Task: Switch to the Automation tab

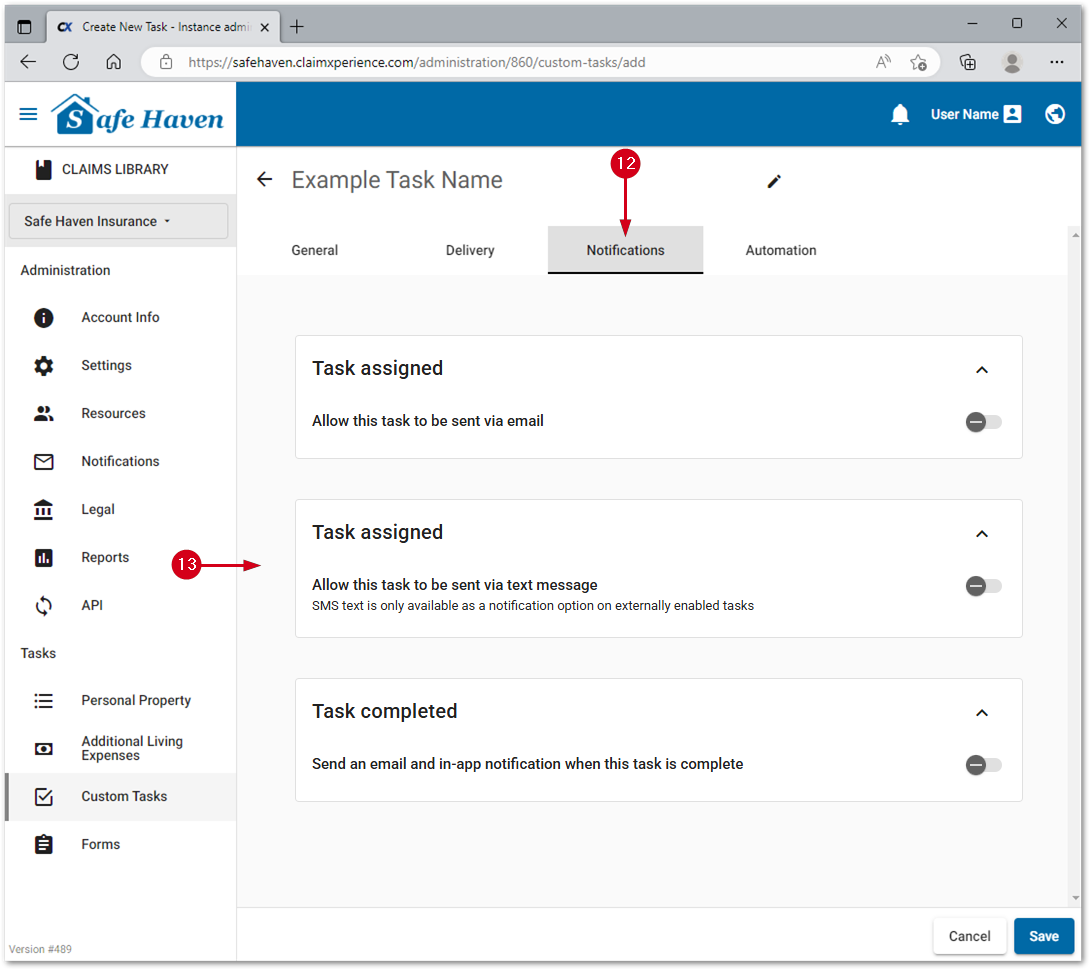Action: click(781, 250)
